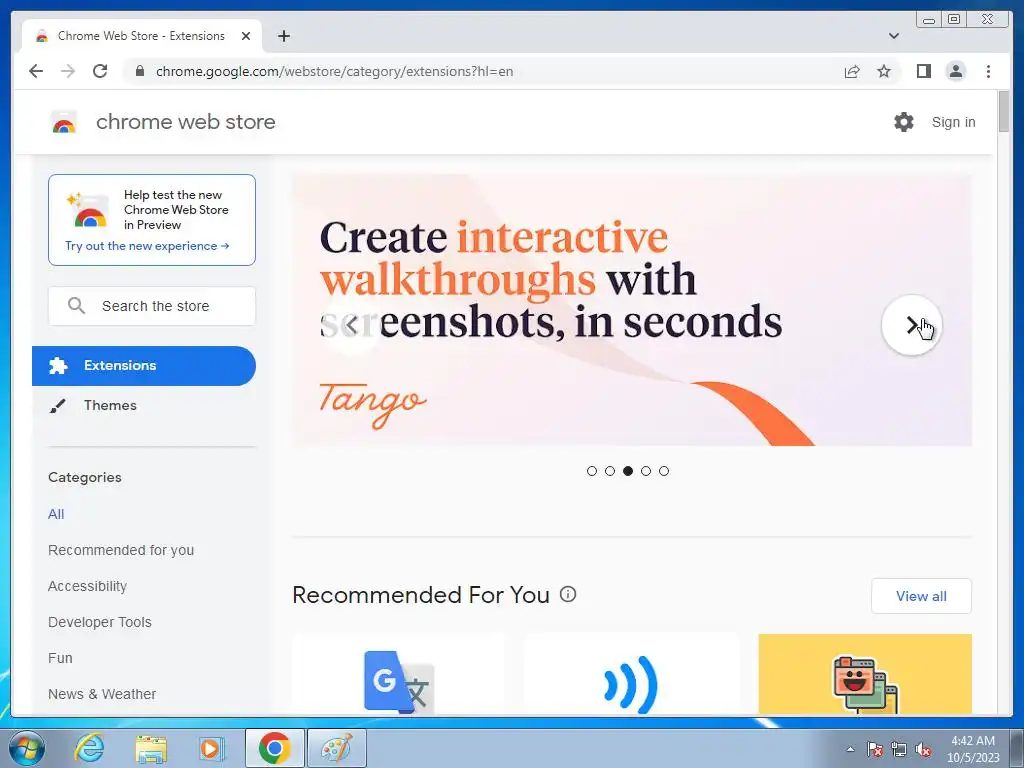Open the Chrome three-dot menu
The width and height of the screenshot is (1024, 768).
click(x=988, y=71)
